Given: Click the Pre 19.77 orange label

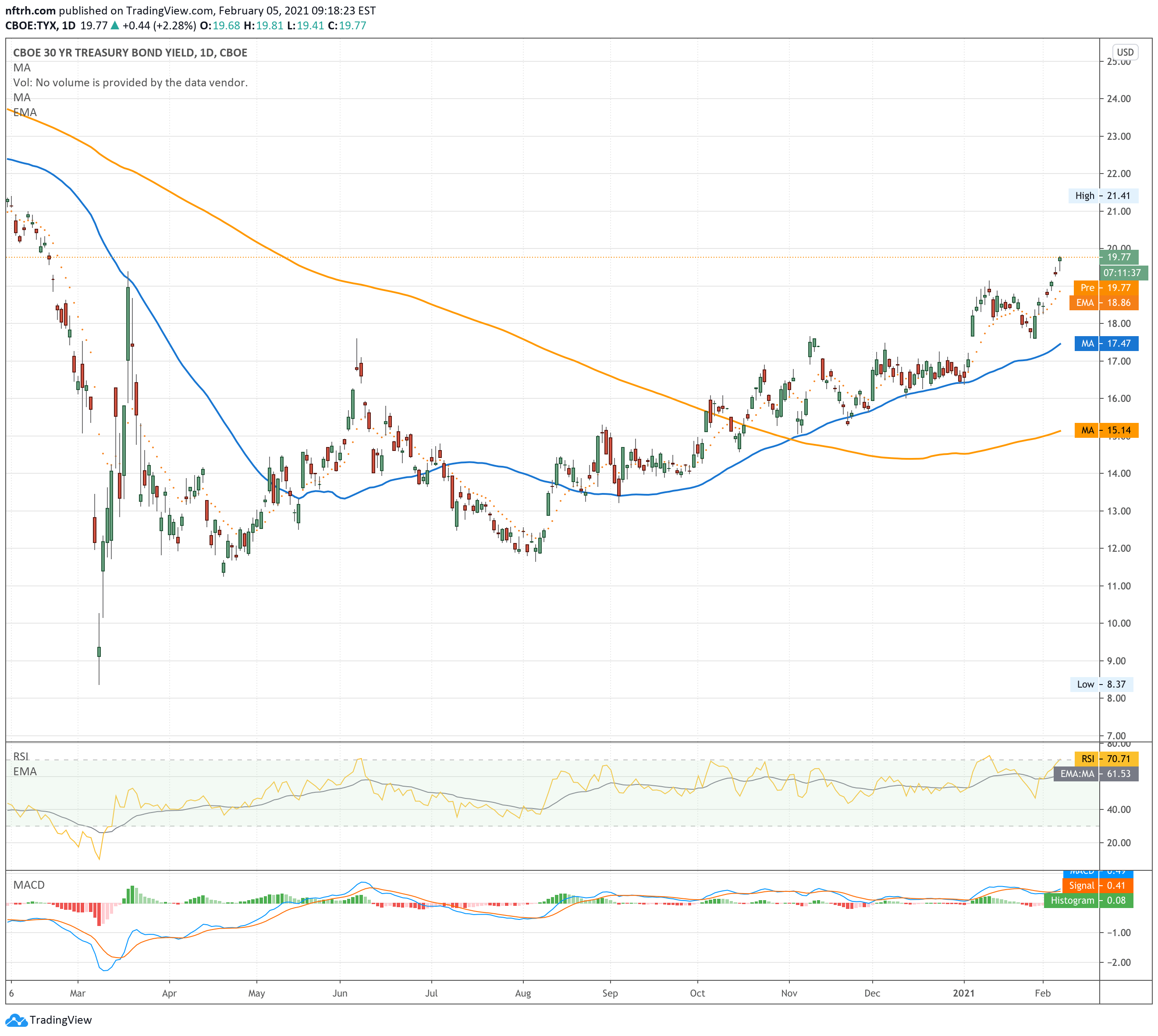Looking at the screenshot, I should [1105, 288].
